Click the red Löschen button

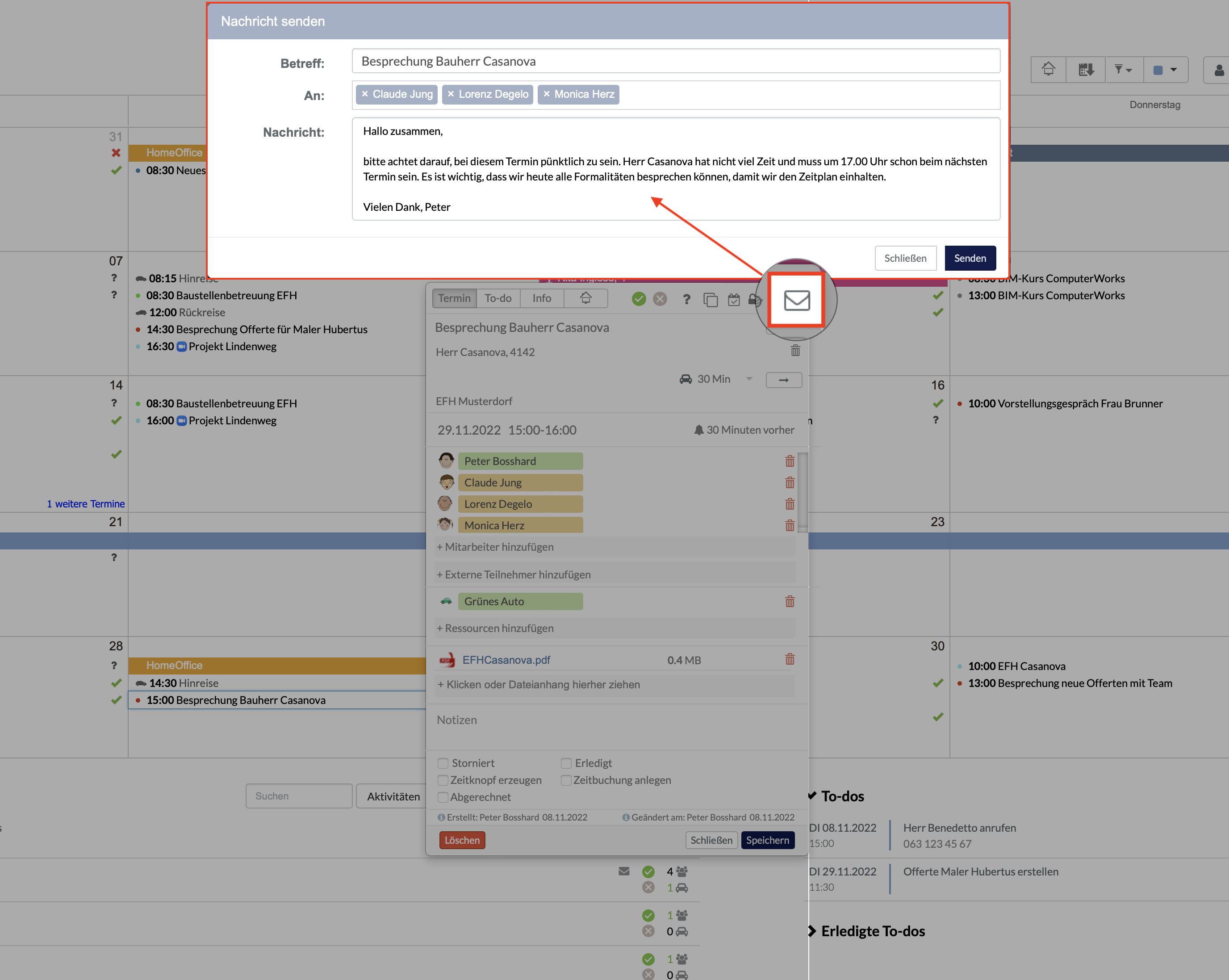coord(462,840)
